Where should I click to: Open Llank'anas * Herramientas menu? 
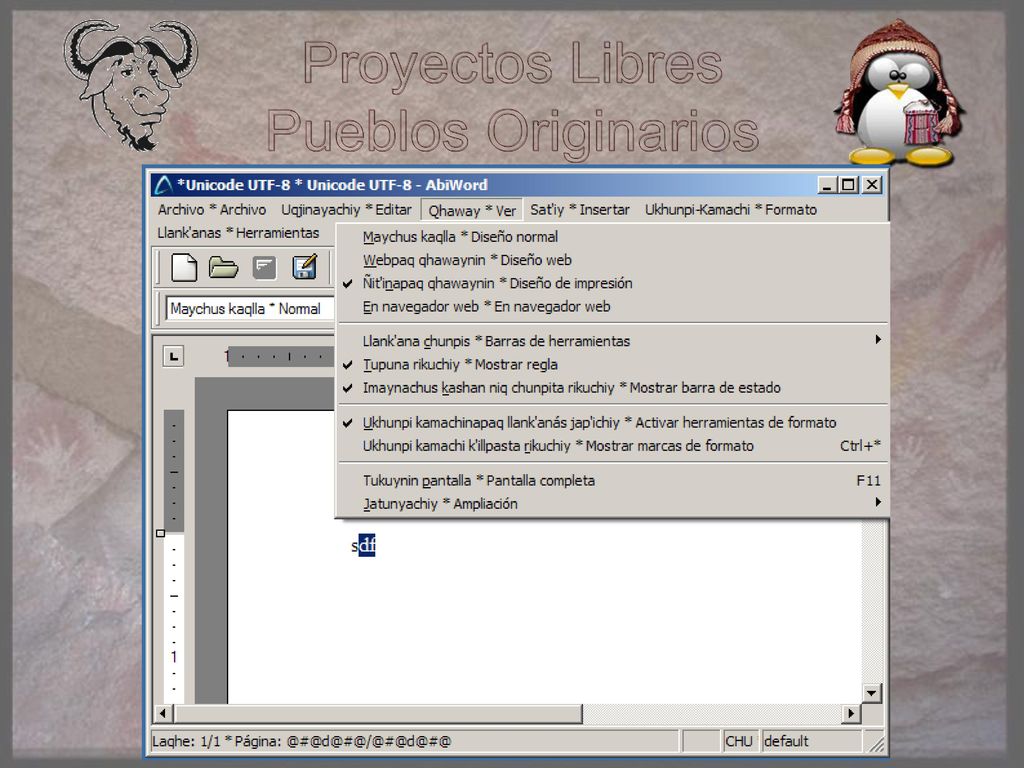(x=238, y=232)
